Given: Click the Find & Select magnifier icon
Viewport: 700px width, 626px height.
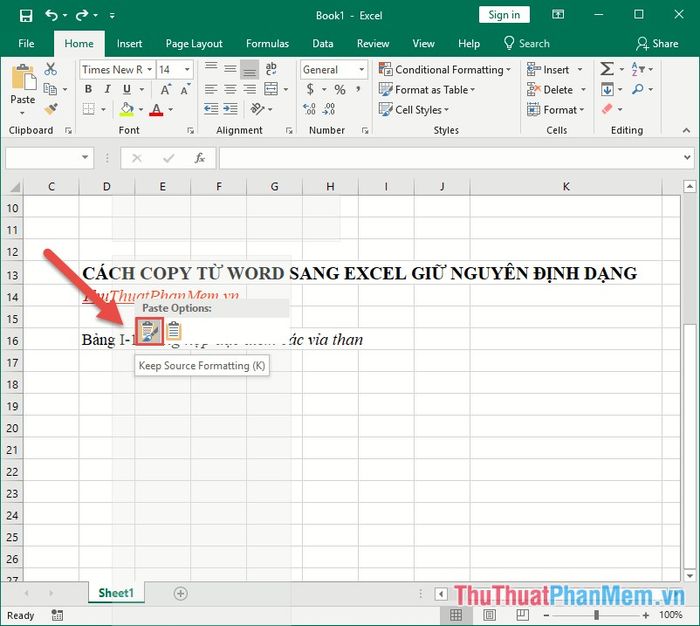Looking at the screenshot, I should point(638,89).
